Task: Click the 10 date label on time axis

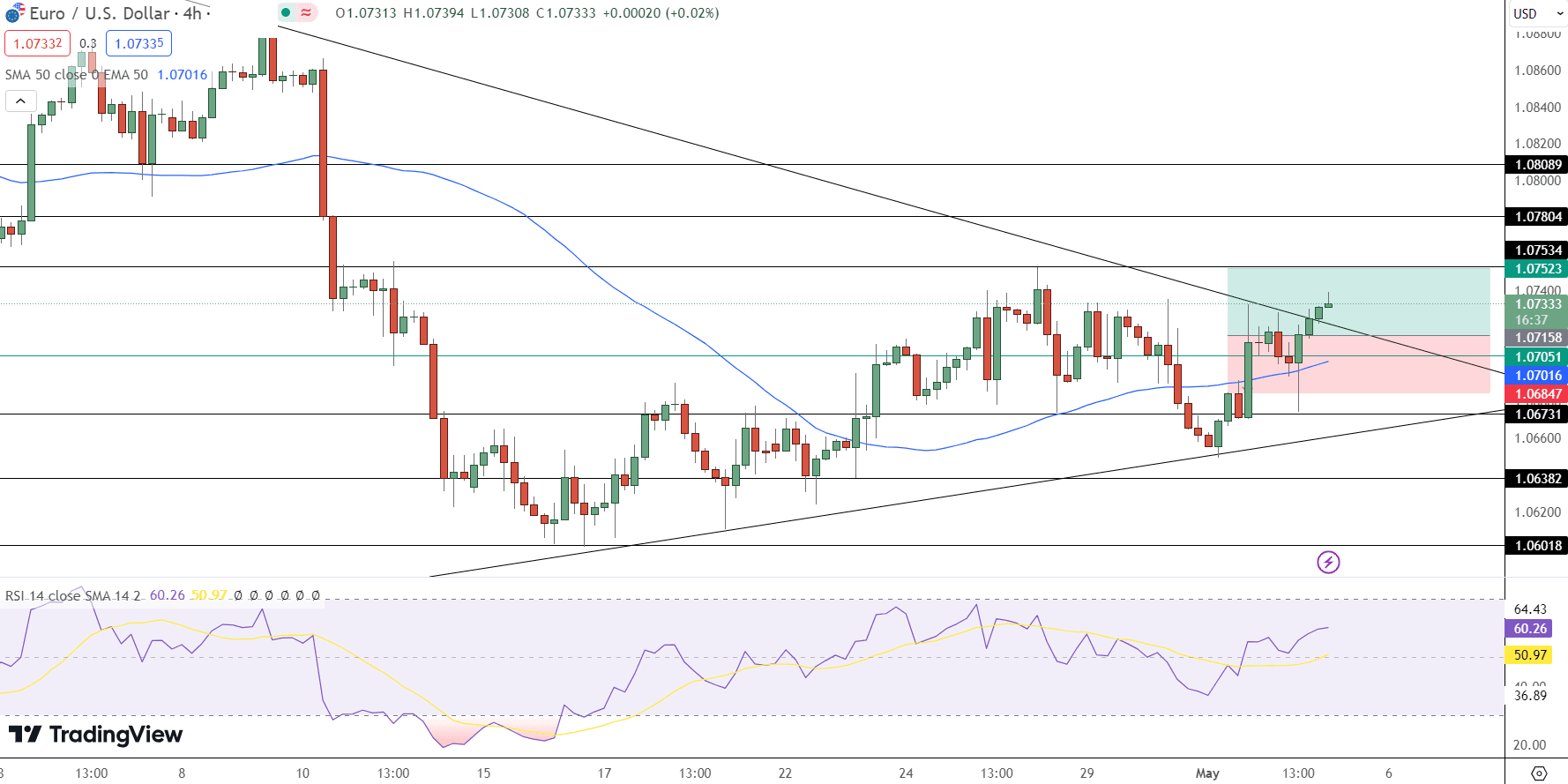Action: (x=302, y=773)
